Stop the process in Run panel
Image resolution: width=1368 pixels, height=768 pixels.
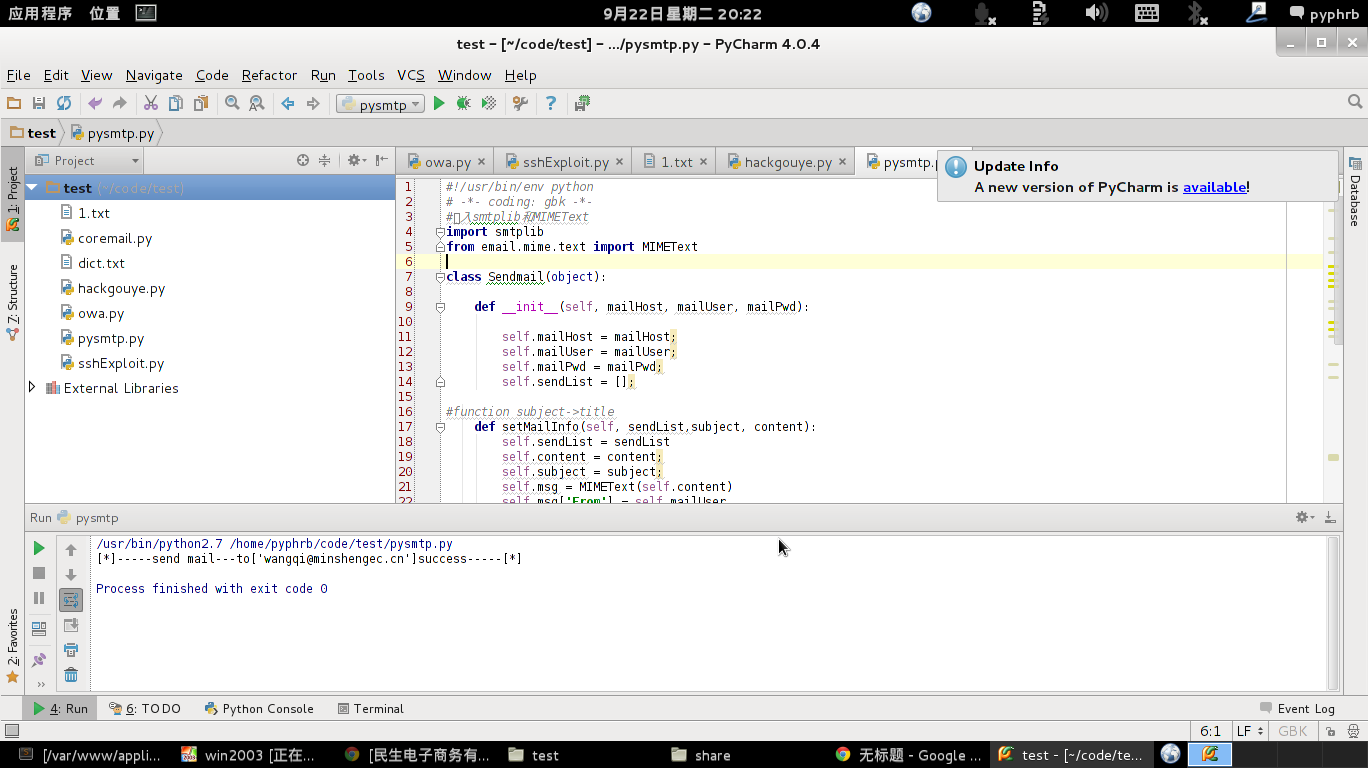(x=39, y=573)
